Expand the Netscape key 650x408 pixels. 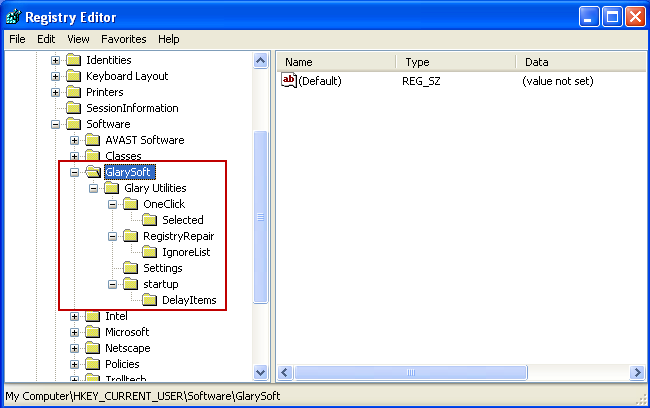click(x=74, y=348)
